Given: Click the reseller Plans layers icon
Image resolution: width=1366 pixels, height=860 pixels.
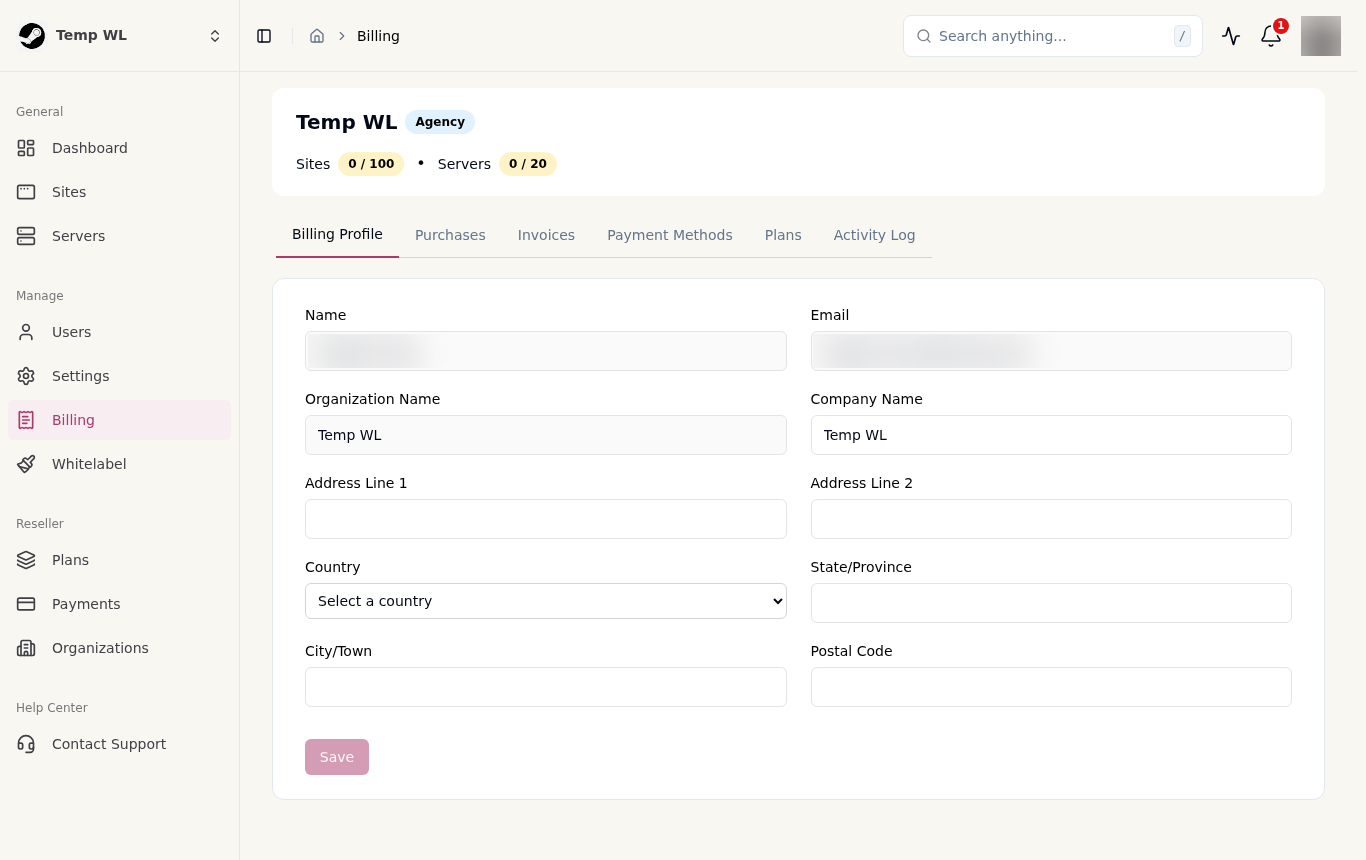Looking at the screenshot, I should [x=26, y=560].
